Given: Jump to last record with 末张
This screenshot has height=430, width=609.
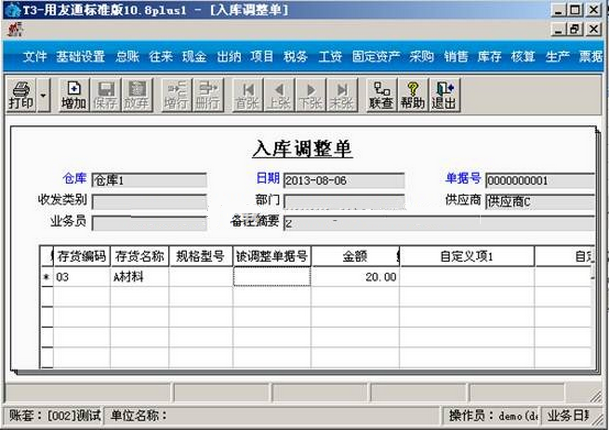Looking at the screenshot, I should (343, 94).
